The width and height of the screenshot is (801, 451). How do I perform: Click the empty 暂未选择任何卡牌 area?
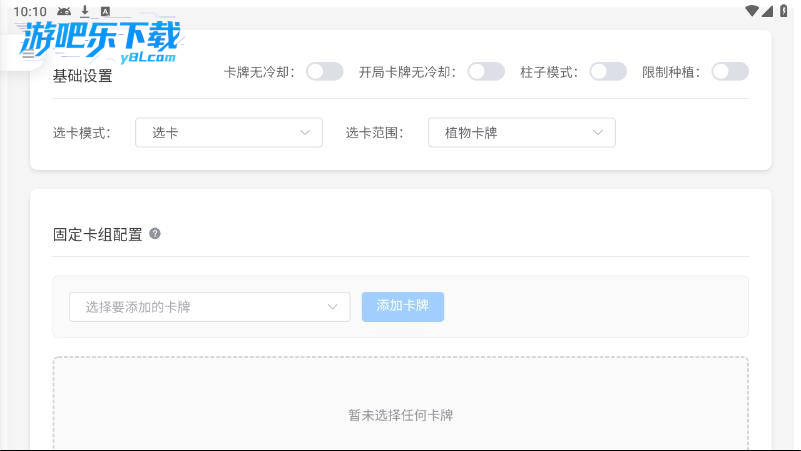400,415
